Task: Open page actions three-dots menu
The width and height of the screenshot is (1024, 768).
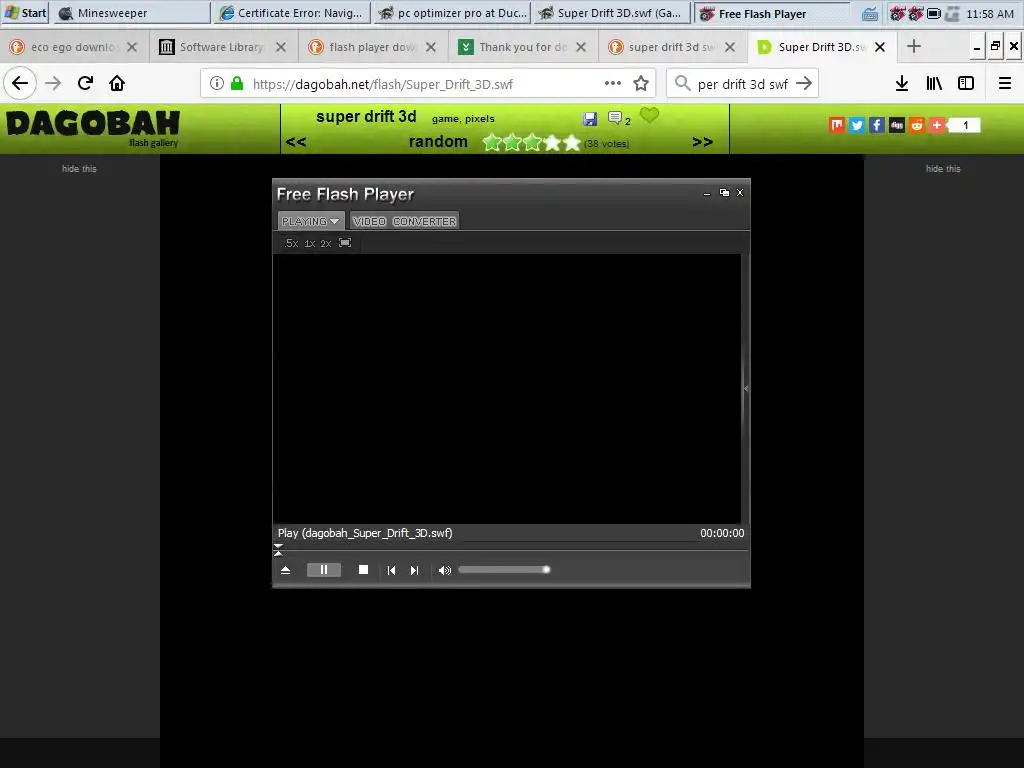Action: coord(613,83)
